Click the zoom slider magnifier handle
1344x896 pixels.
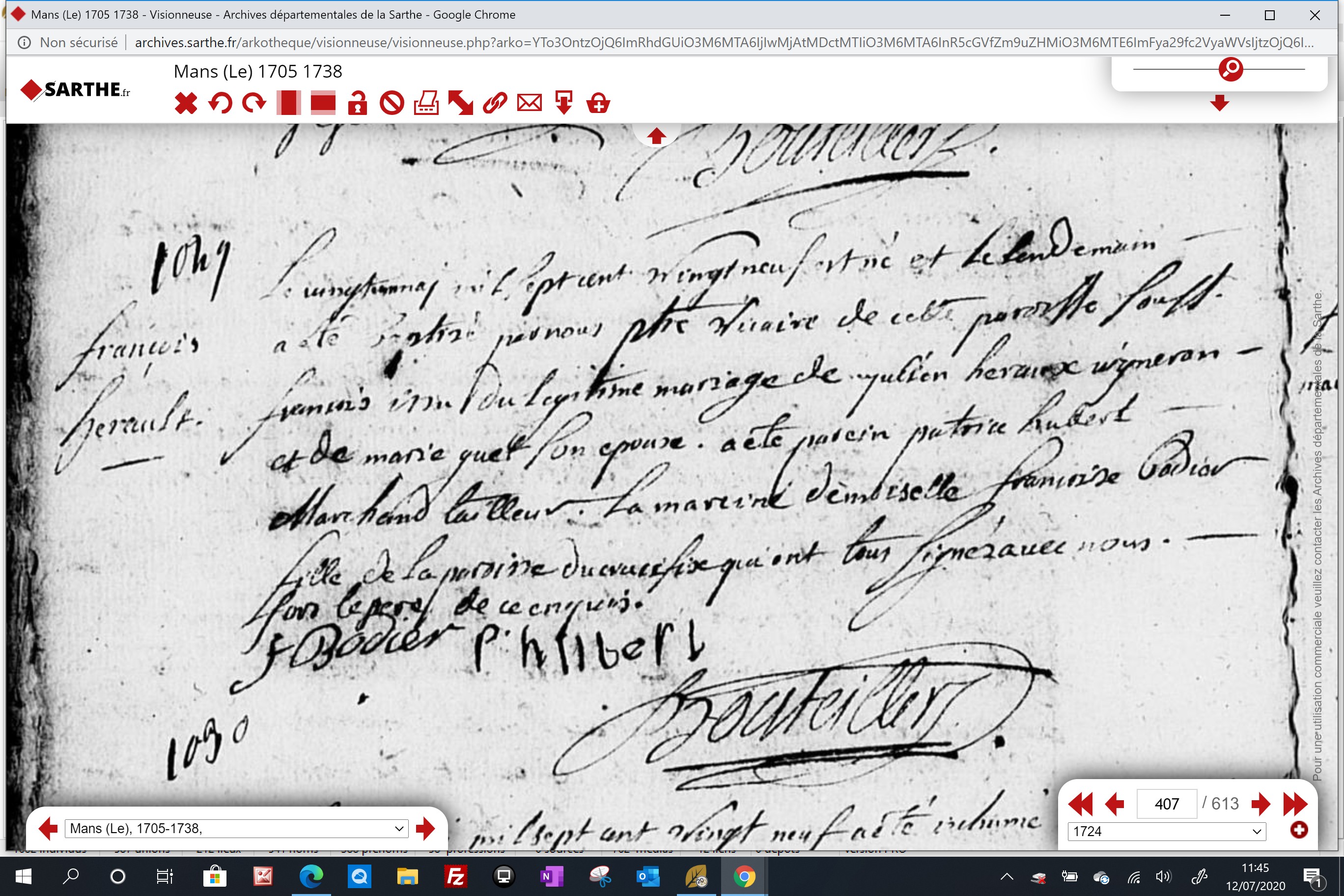pyautogui.click(x=1231, y=69)
